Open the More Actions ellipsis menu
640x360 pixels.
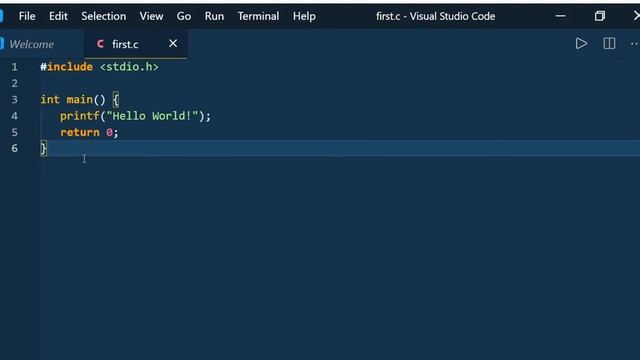[x=634, y=44]
